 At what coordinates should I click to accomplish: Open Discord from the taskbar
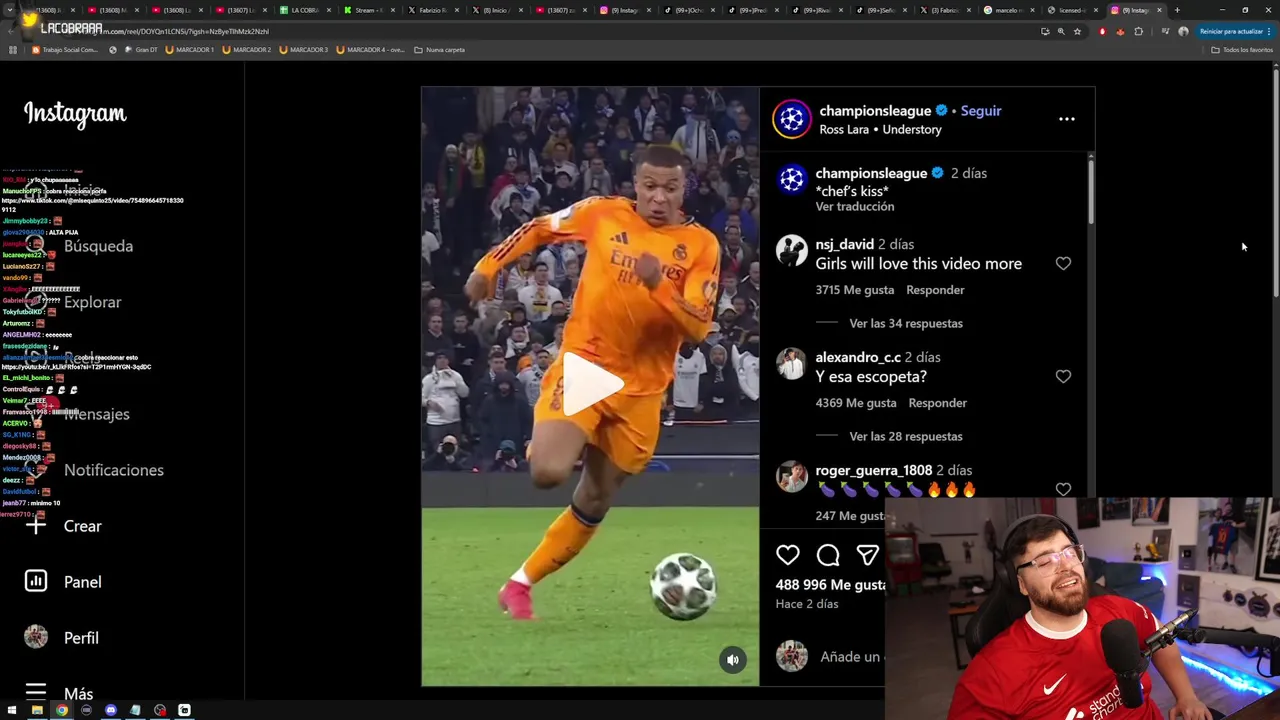[x=111, y=710]
